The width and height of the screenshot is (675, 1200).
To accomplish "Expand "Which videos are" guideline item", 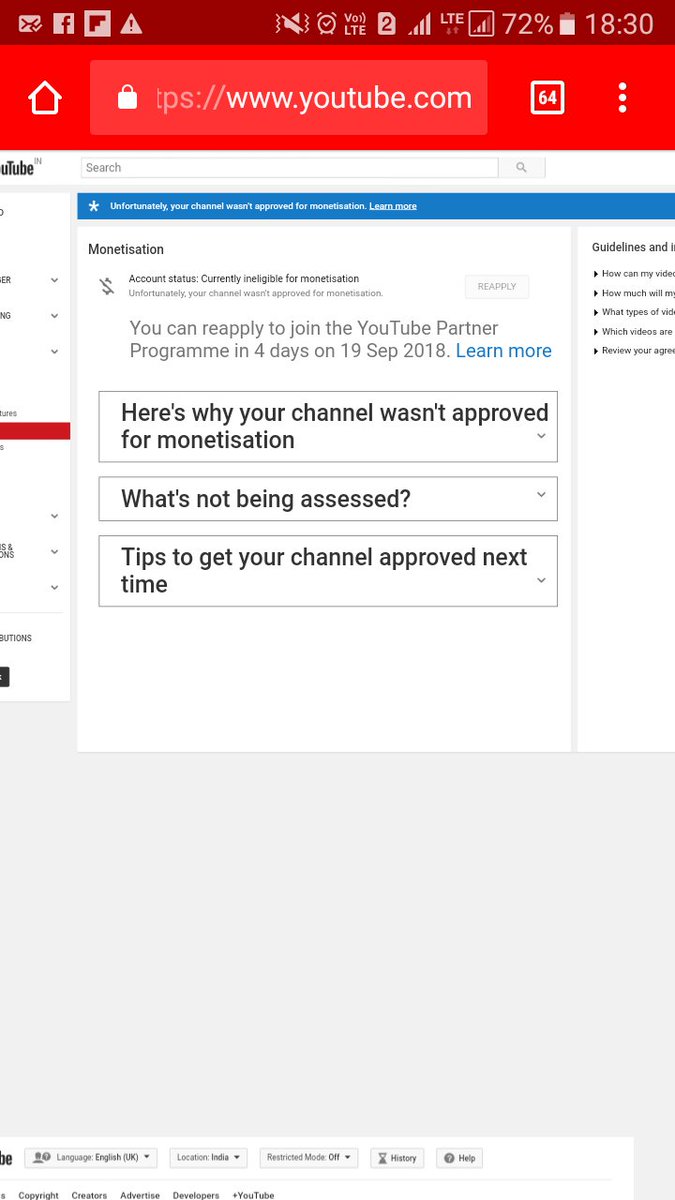I will 634,331.
